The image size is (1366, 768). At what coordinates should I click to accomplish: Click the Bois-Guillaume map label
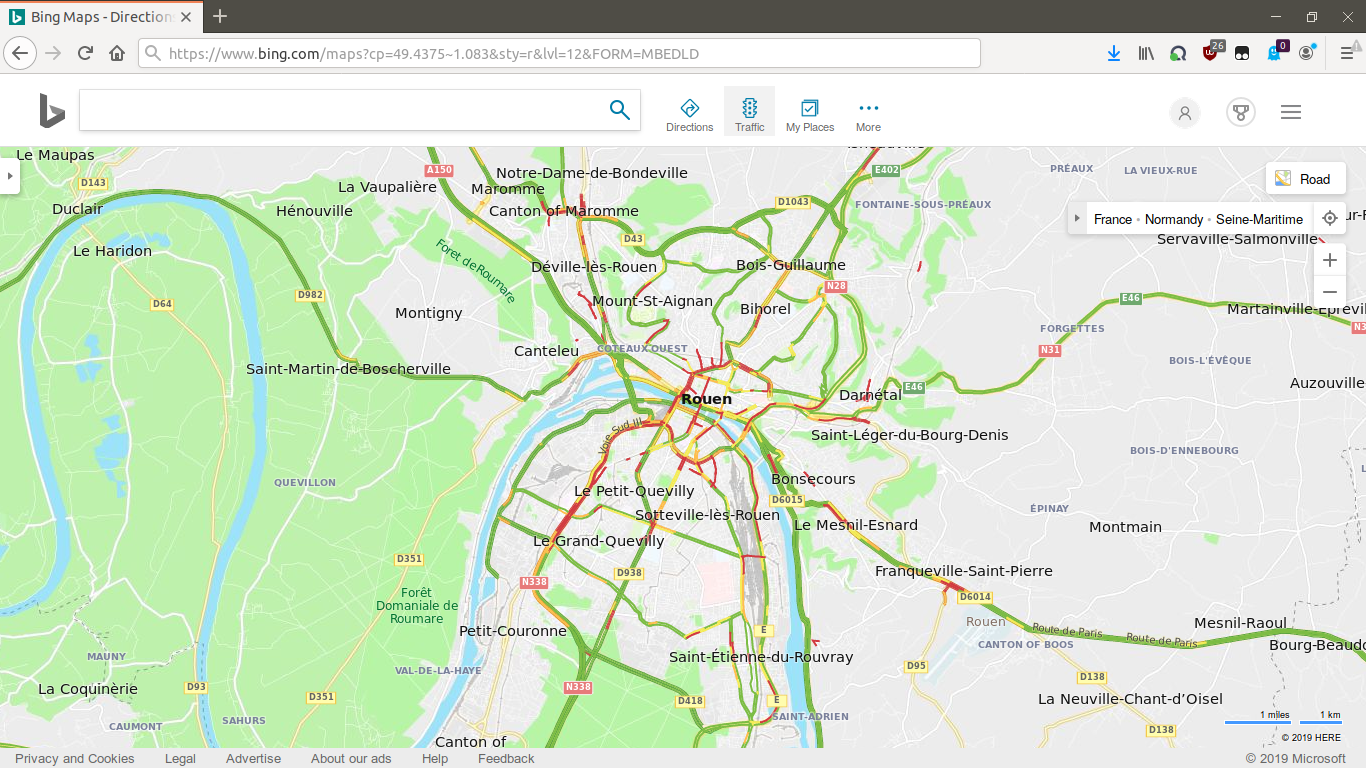point(790,264)
